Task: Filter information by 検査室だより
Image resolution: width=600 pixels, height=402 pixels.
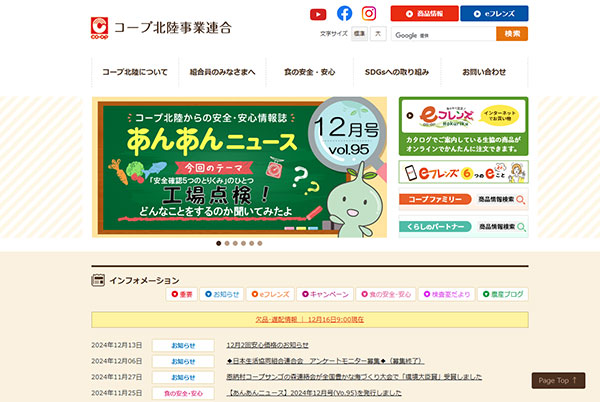Action: [447, 294]
